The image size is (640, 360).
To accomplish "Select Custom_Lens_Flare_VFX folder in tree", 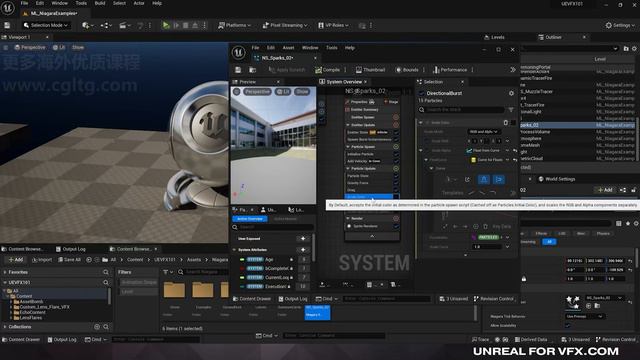I will click(x=44, y=307).
